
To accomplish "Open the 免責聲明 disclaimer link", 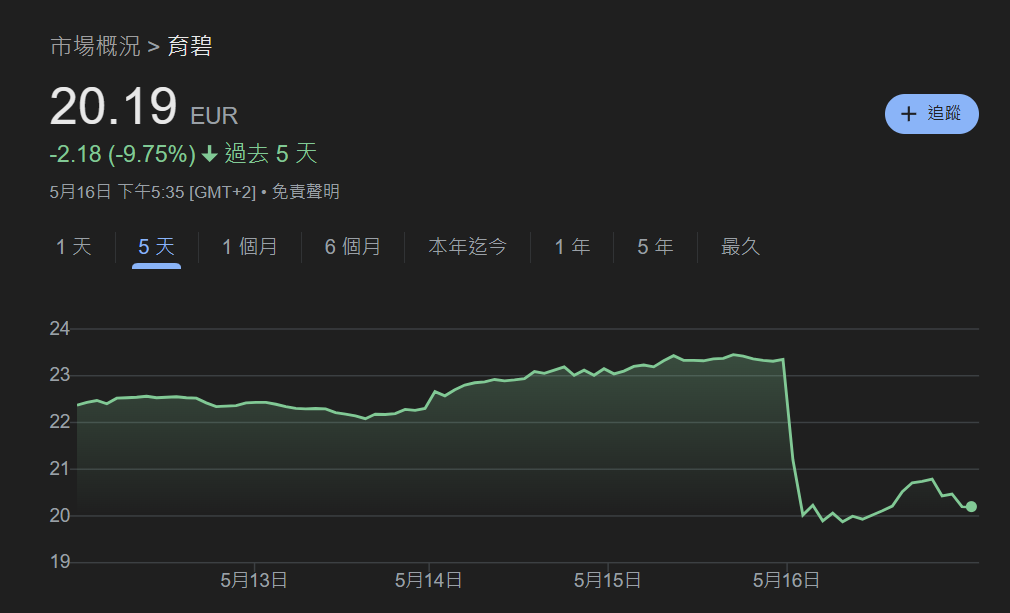I will pos(305,192).
